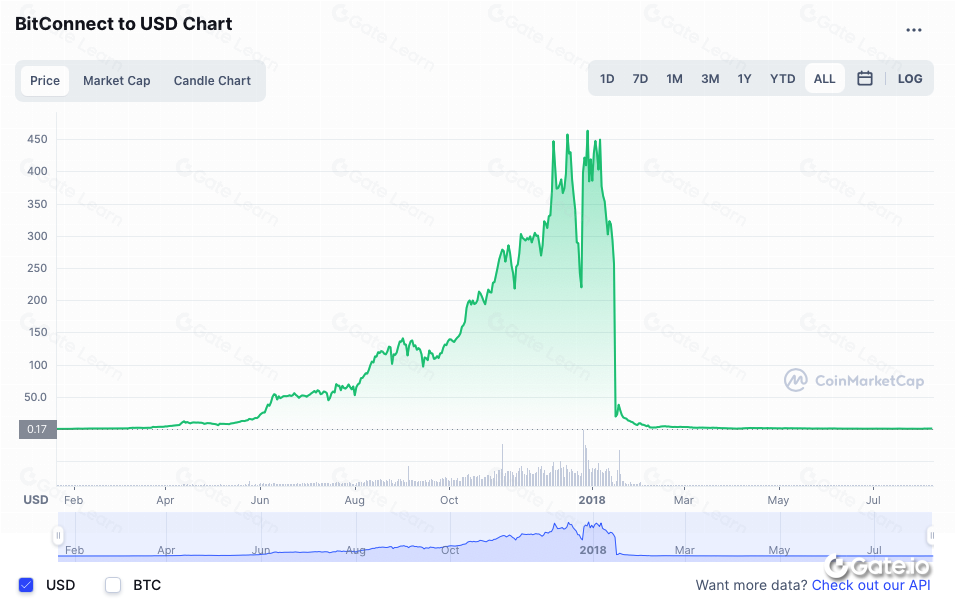Open the three-dot more options menu

point(913,30)
